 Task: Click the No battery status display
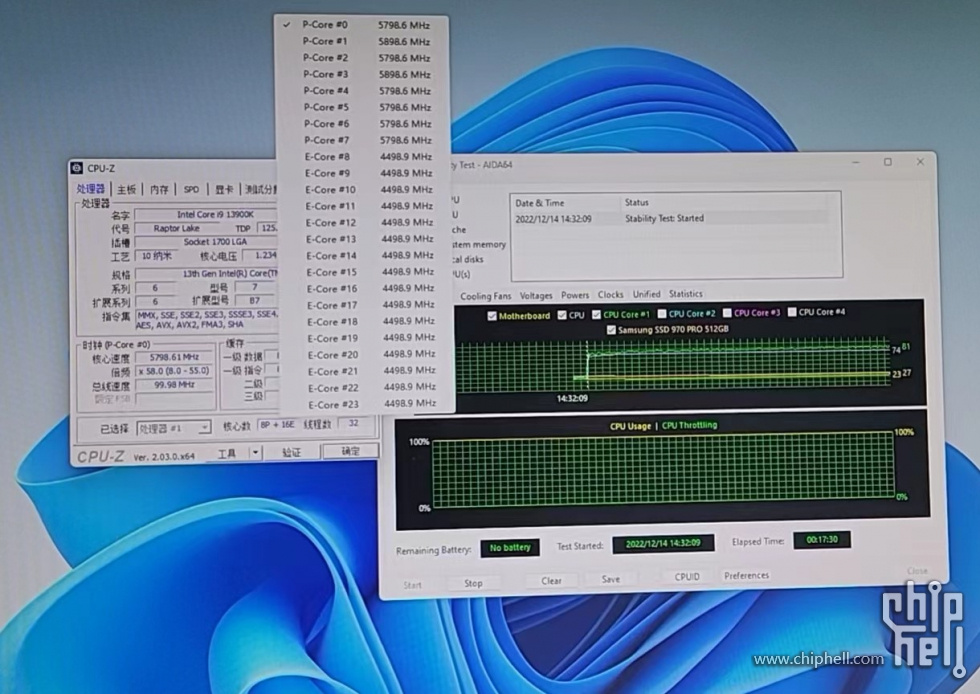pyautogui.click(x=510, y=548)
